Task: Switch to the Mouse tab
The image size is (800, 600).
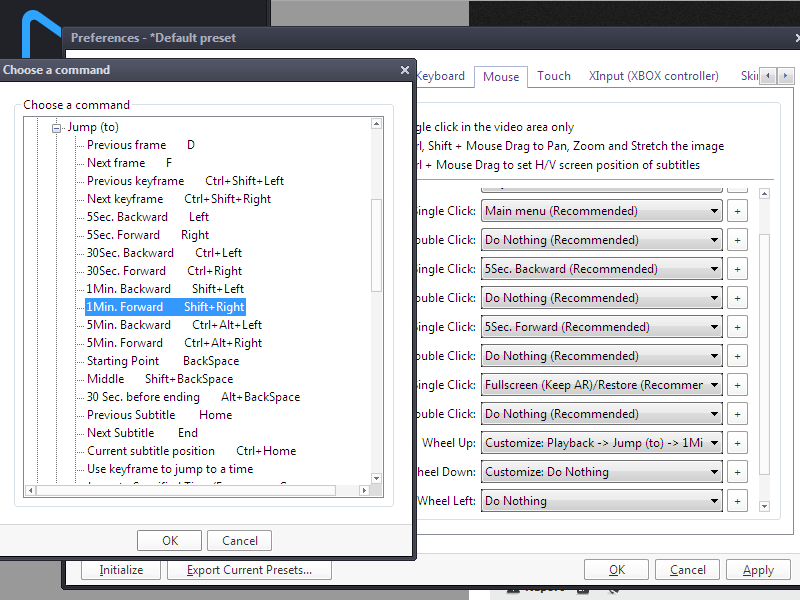Action: [501, 77]
